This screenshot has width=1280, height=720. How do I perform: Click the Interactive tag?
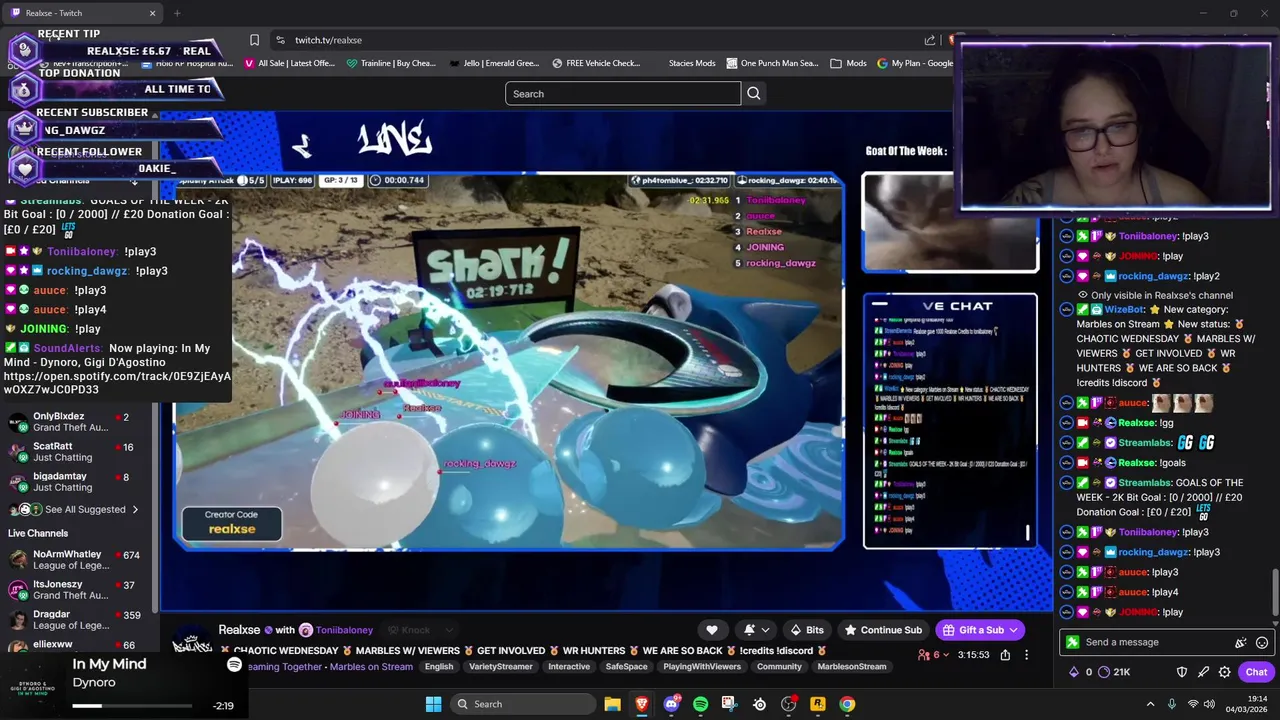569,667
